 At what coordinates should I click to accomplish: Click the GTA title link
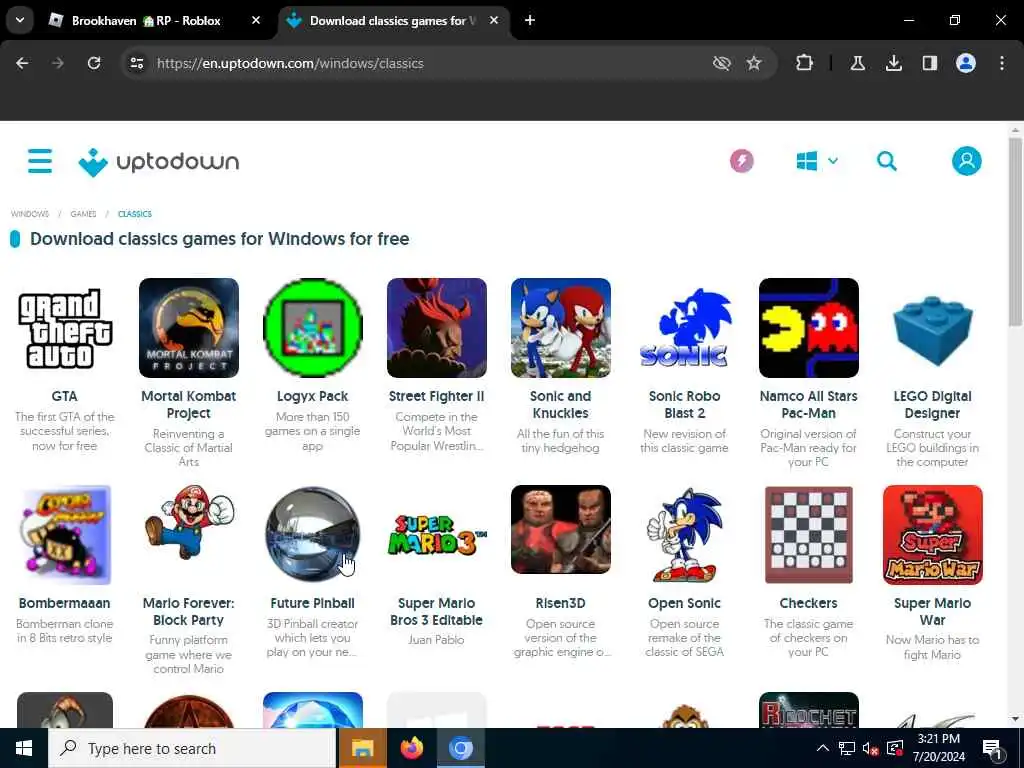point(65,396)
